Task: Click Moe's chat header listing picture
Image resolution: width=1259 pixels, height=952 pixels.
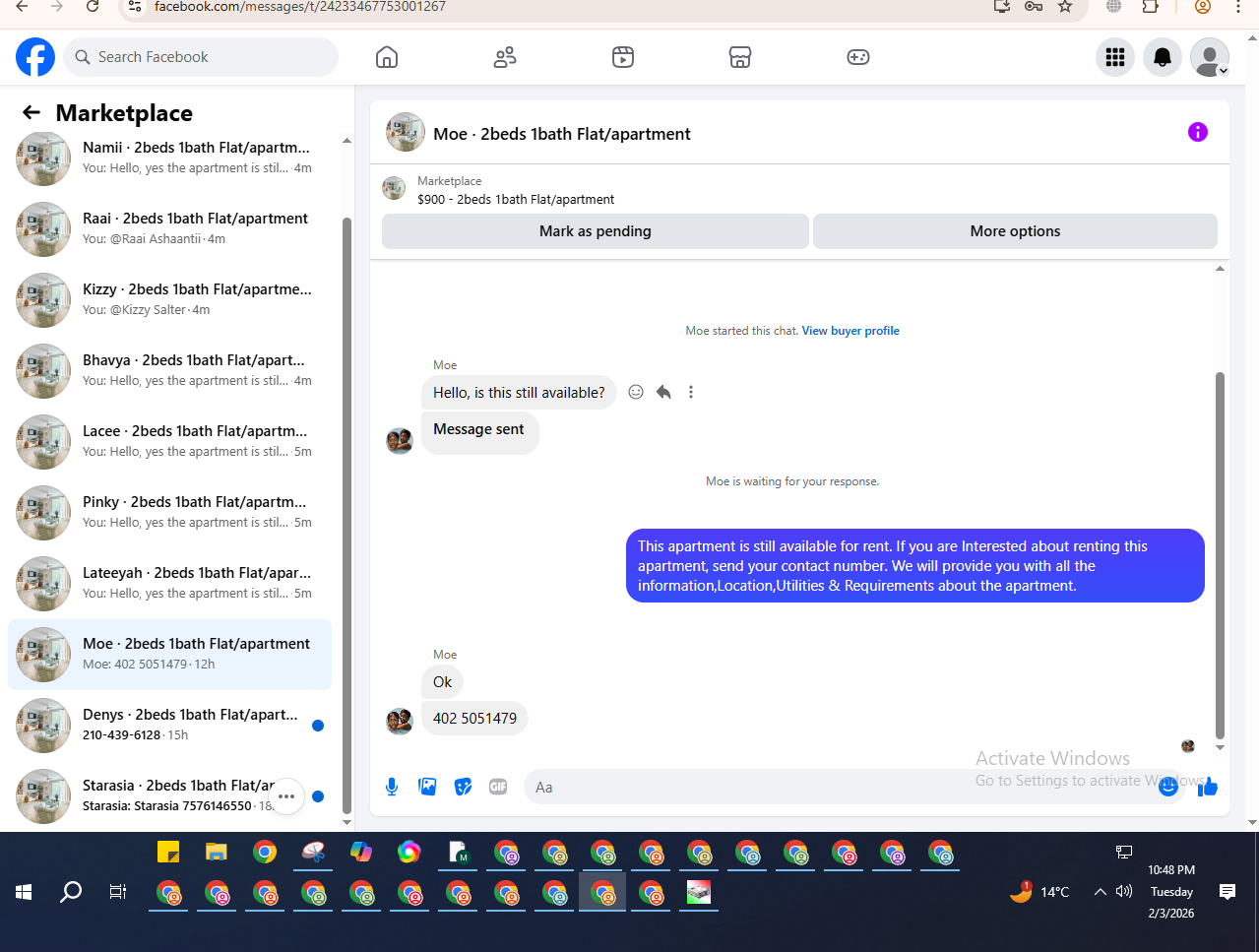Action: [x=405, y=132]
